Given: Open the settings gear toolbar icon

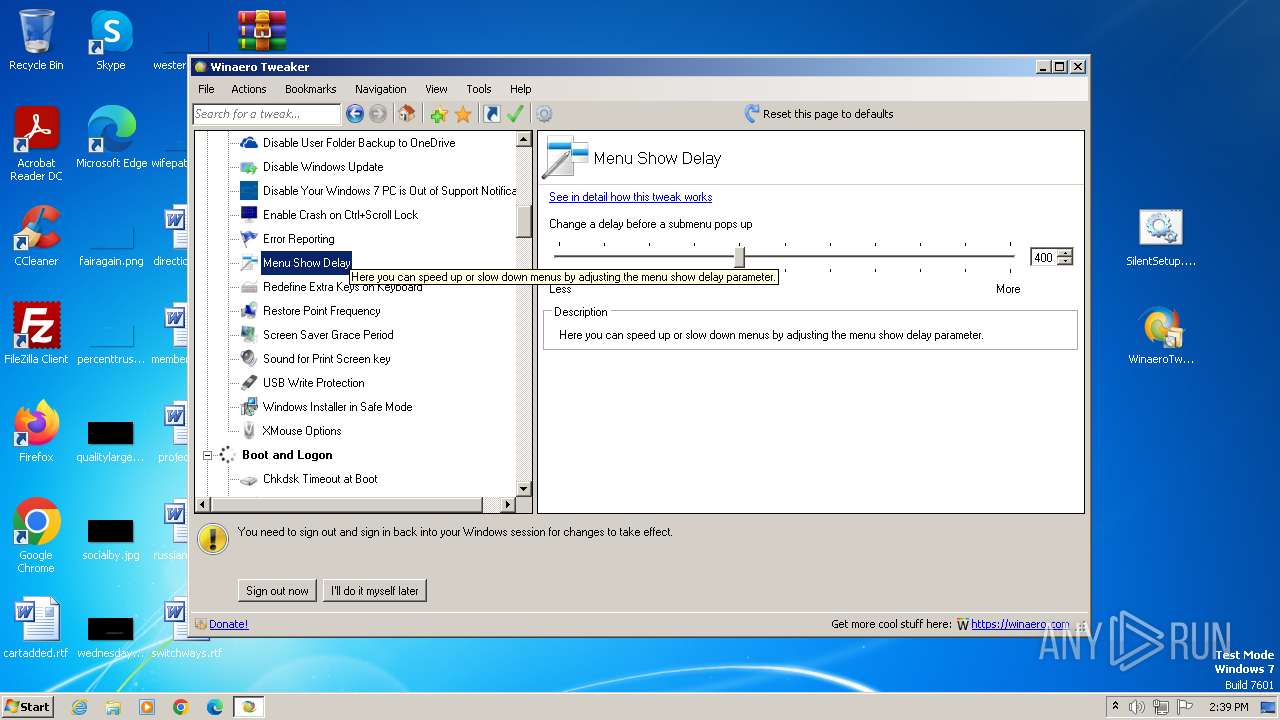Looking at the screenshot, I should [544, 114].
